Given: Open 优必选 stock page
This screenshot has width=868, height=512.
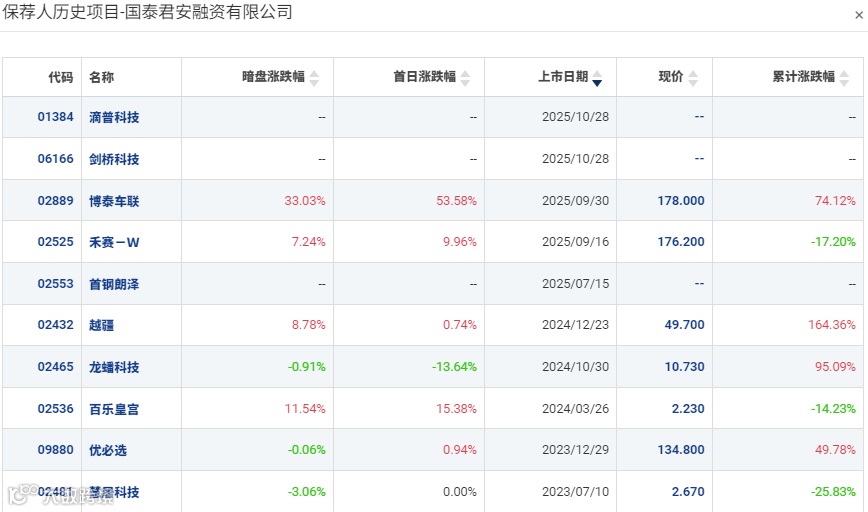Looking at the screenshot, I should (108, 451).
